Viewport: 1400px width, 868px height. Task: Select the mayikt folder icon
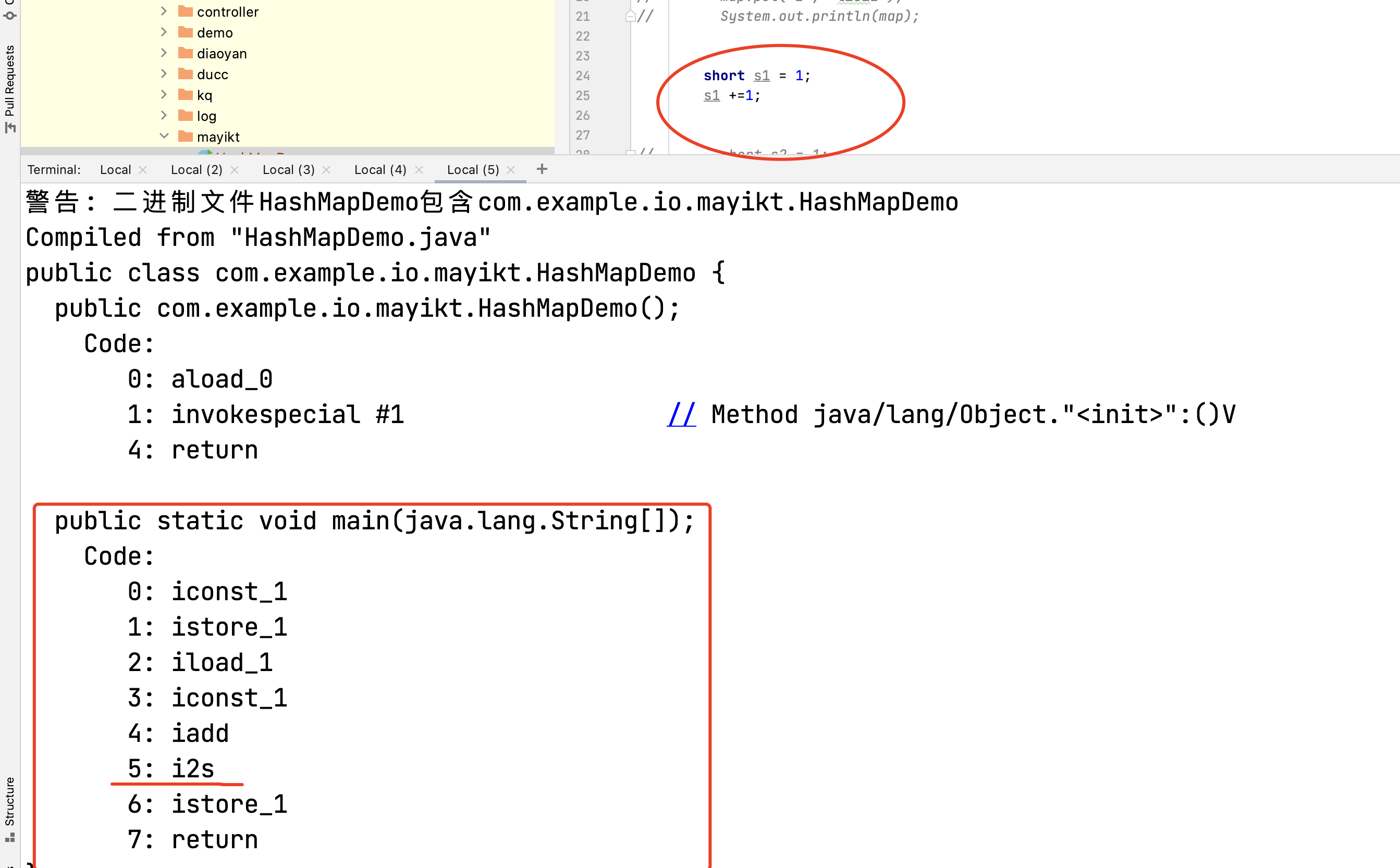tap(186, 136)
